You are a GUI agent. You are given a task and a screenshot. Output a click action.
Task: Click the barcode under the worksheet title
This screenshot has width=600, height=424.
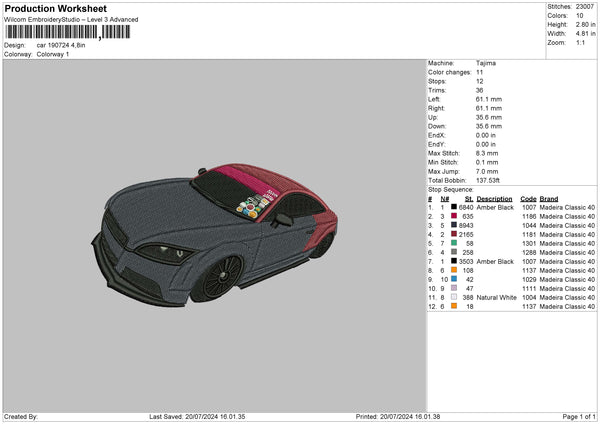tap(67, 32)
